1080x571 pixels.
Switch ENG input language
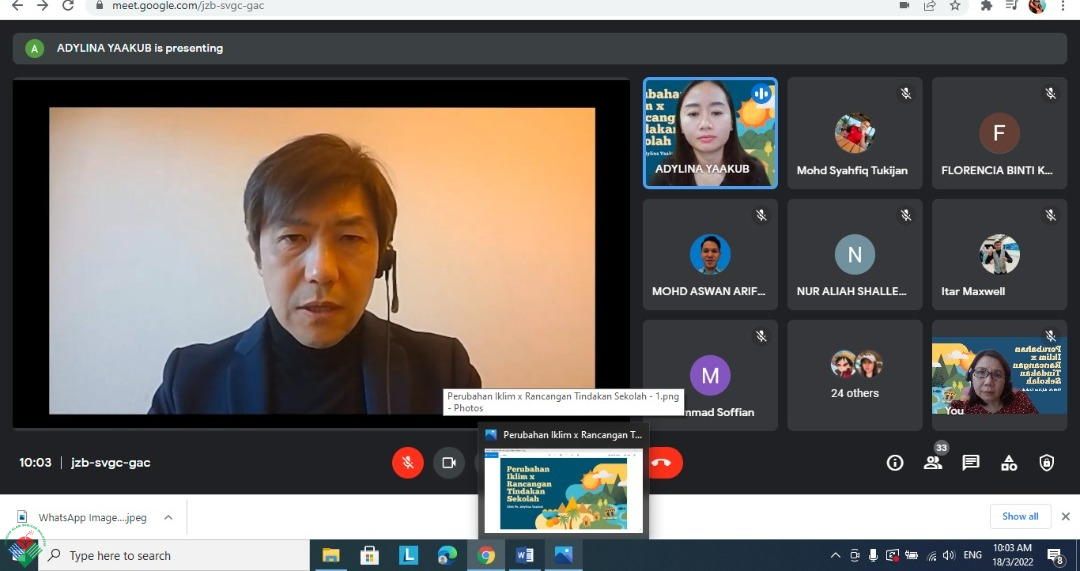click(x=973, y=555)
